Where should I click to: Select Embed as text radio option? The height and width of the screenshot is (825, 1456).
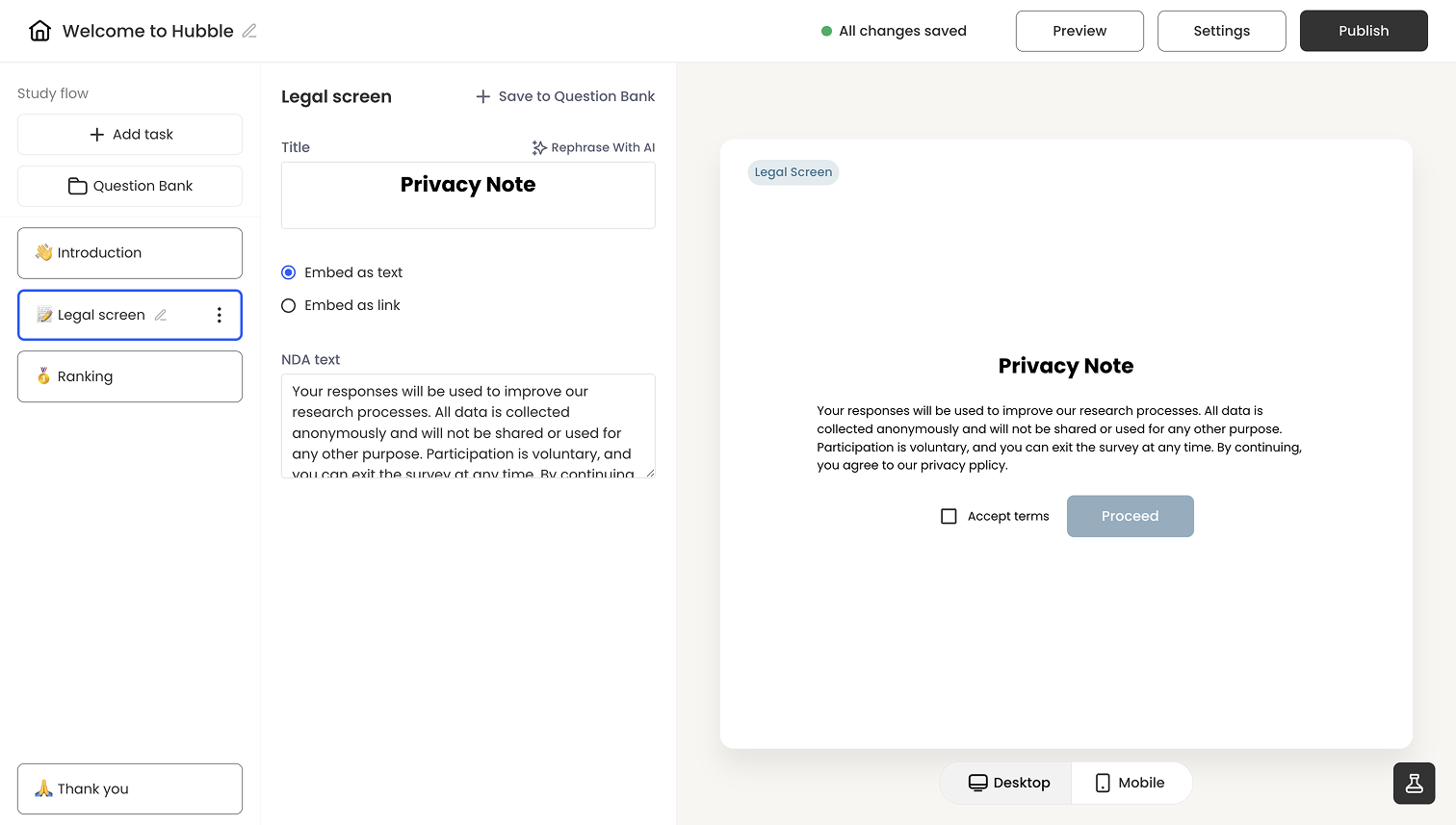289,272
